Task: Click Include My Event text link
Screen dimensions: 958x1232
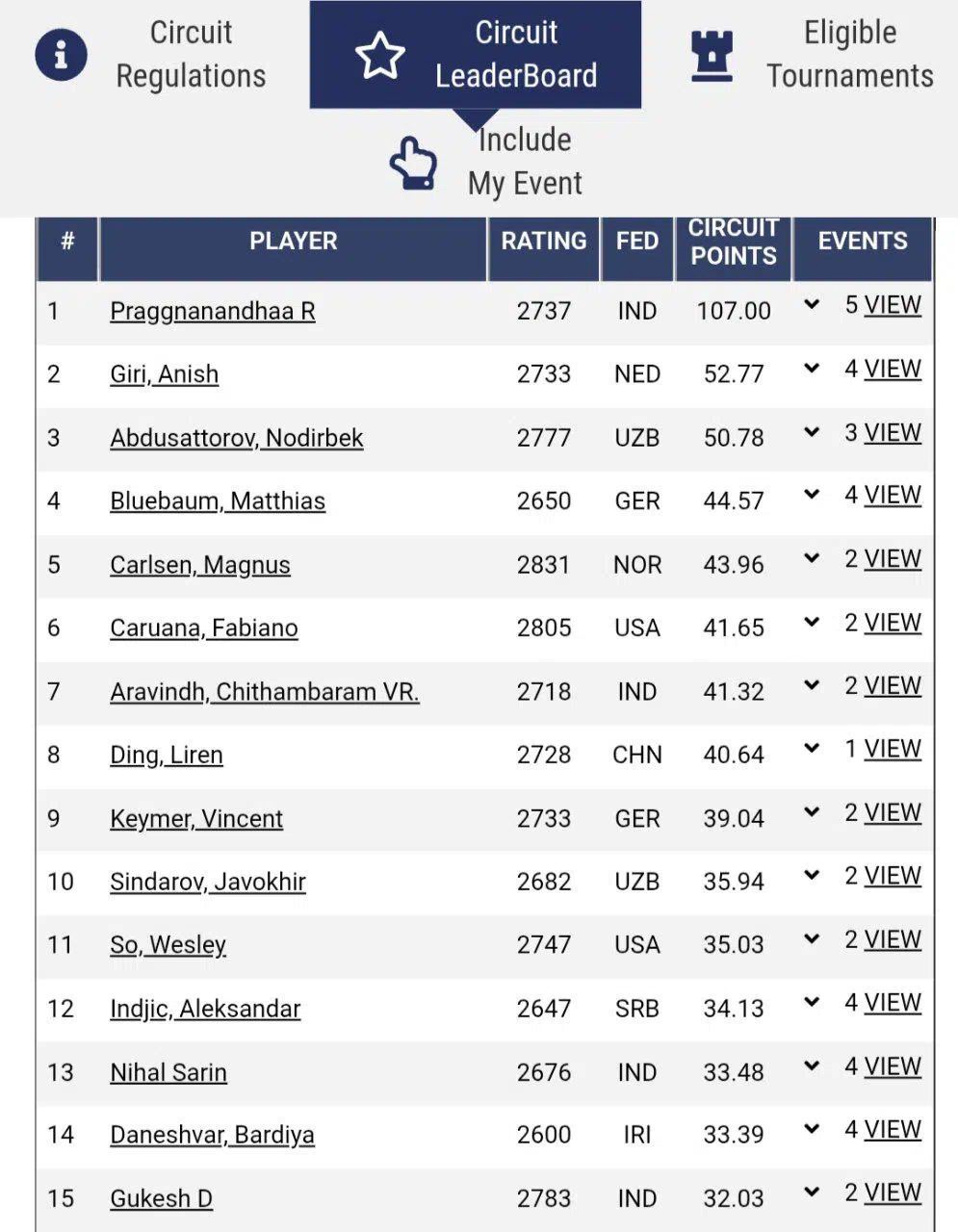Action: coord(525,162)
